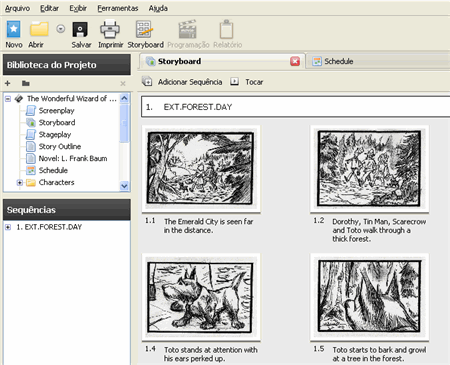Screen dimensions: 450x365
Task: Click caption 'Toto starts to bark and growl'
Action: tap(379, 350)
